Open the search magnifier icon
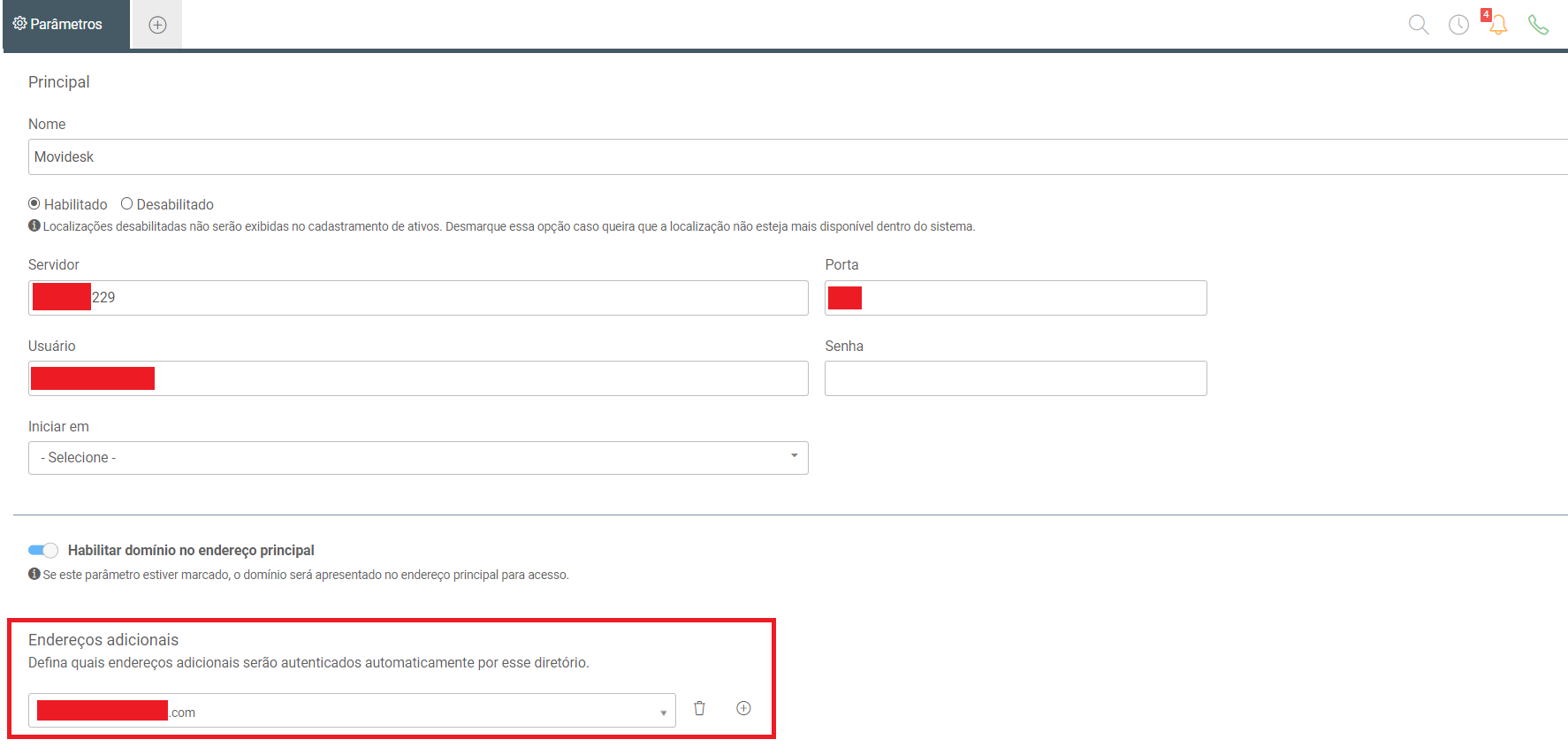This screenshot has height=755, width=1568. [1419, 25]
